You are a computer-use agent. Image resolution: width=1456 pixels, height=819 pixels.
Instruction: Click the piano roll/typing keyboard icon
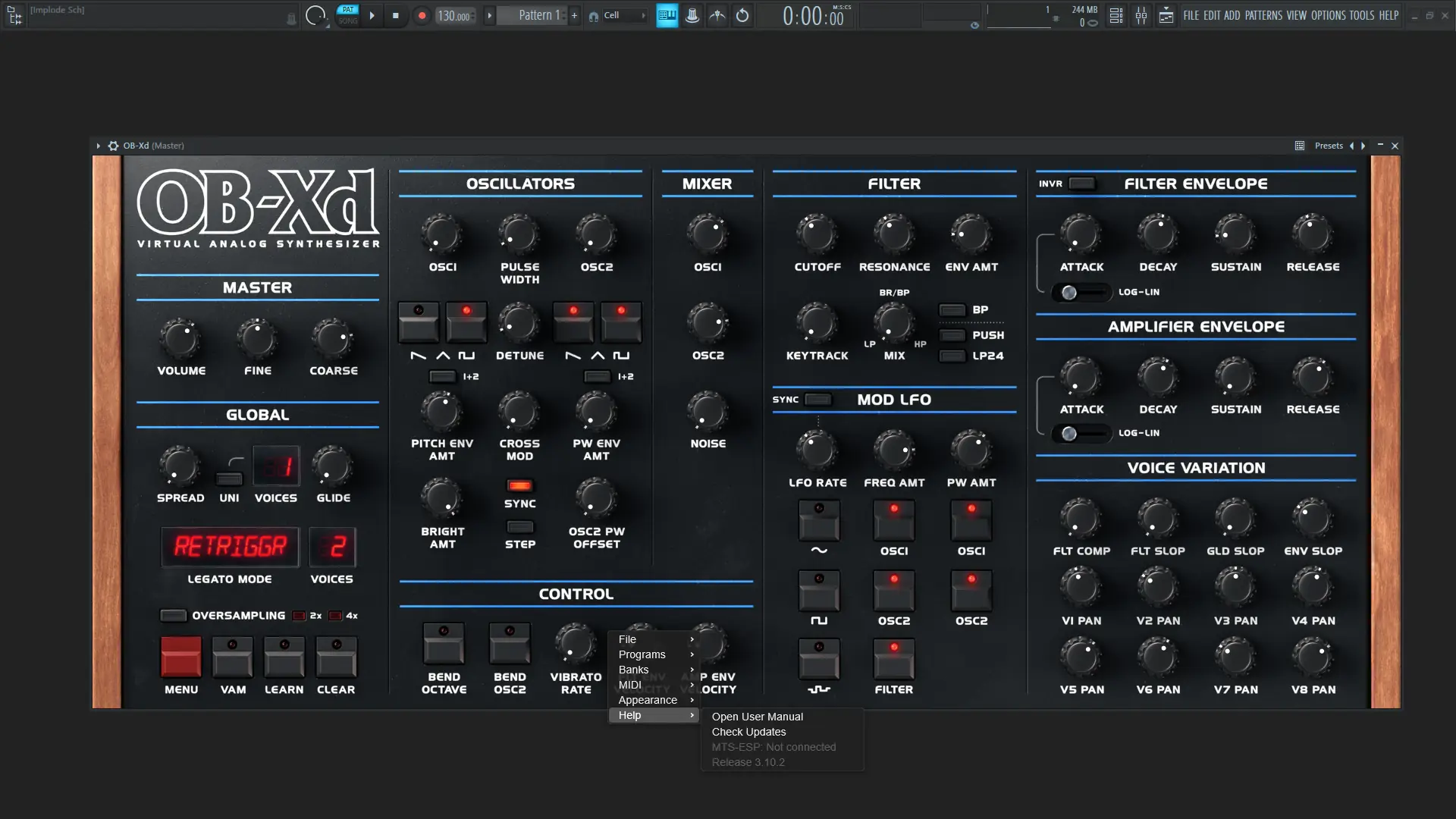coord(667,15)
